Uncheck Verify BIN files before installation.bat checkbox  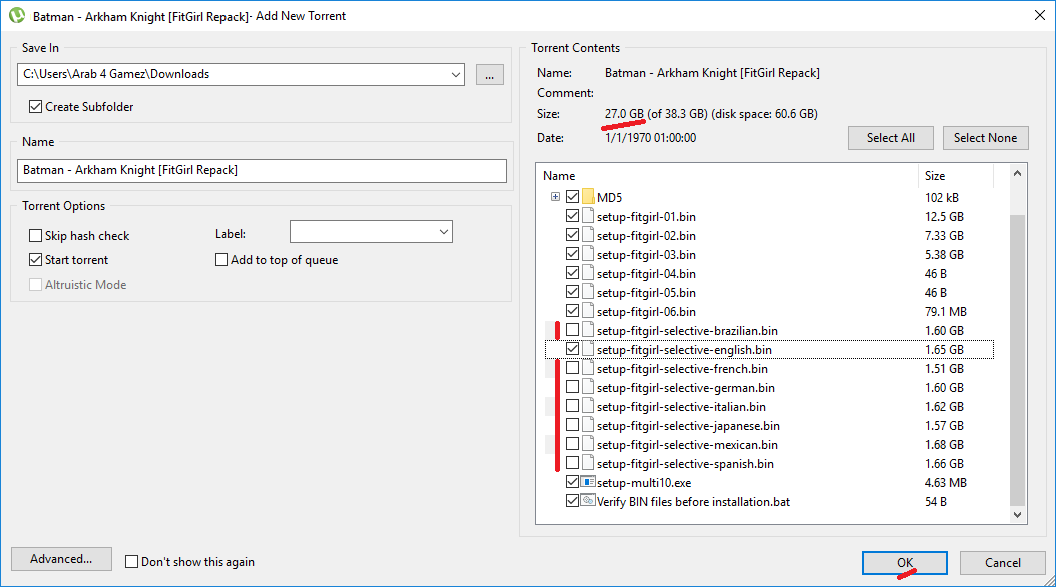pos(572,501)
